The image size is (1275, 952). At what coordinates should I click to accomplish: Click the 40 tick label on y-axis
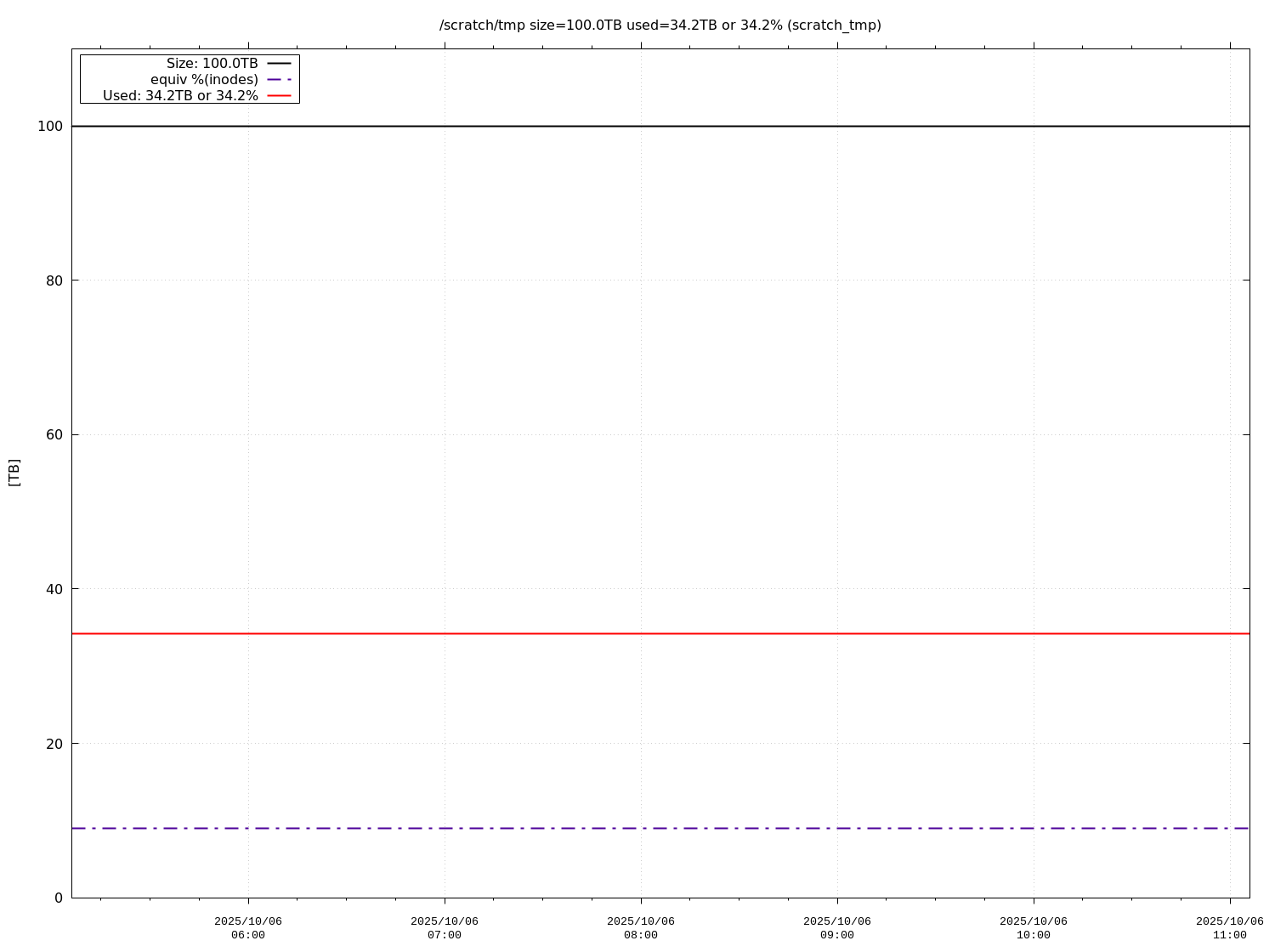54,589
